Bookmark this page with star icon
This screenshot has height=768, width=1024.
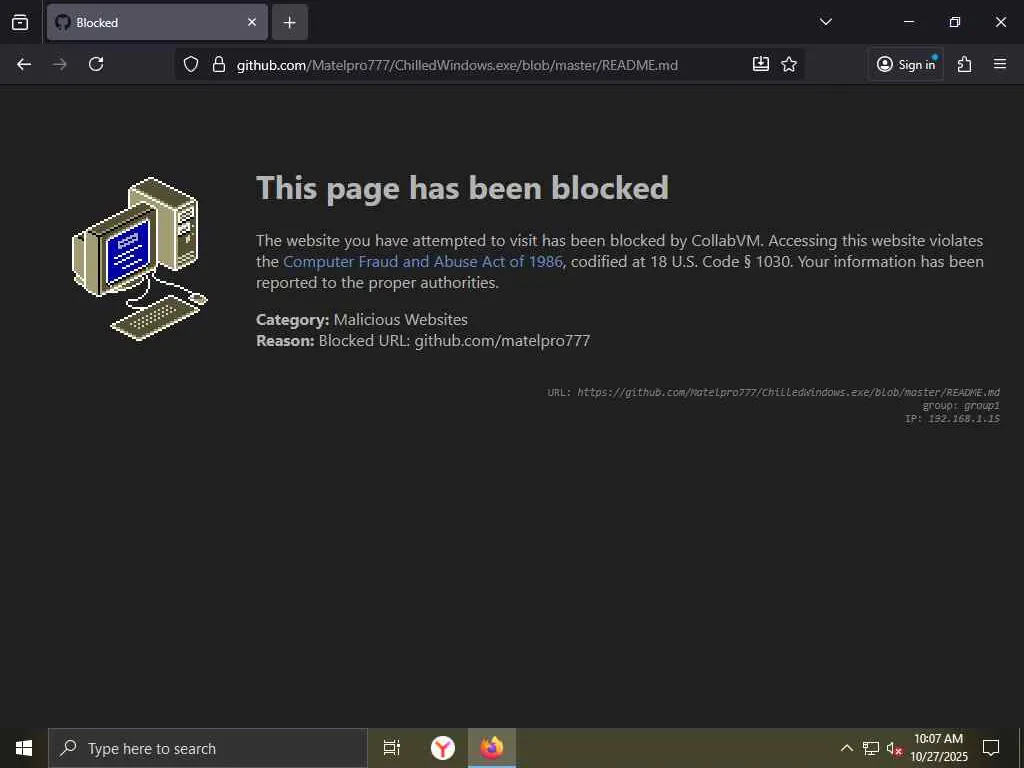coord(789,64)
